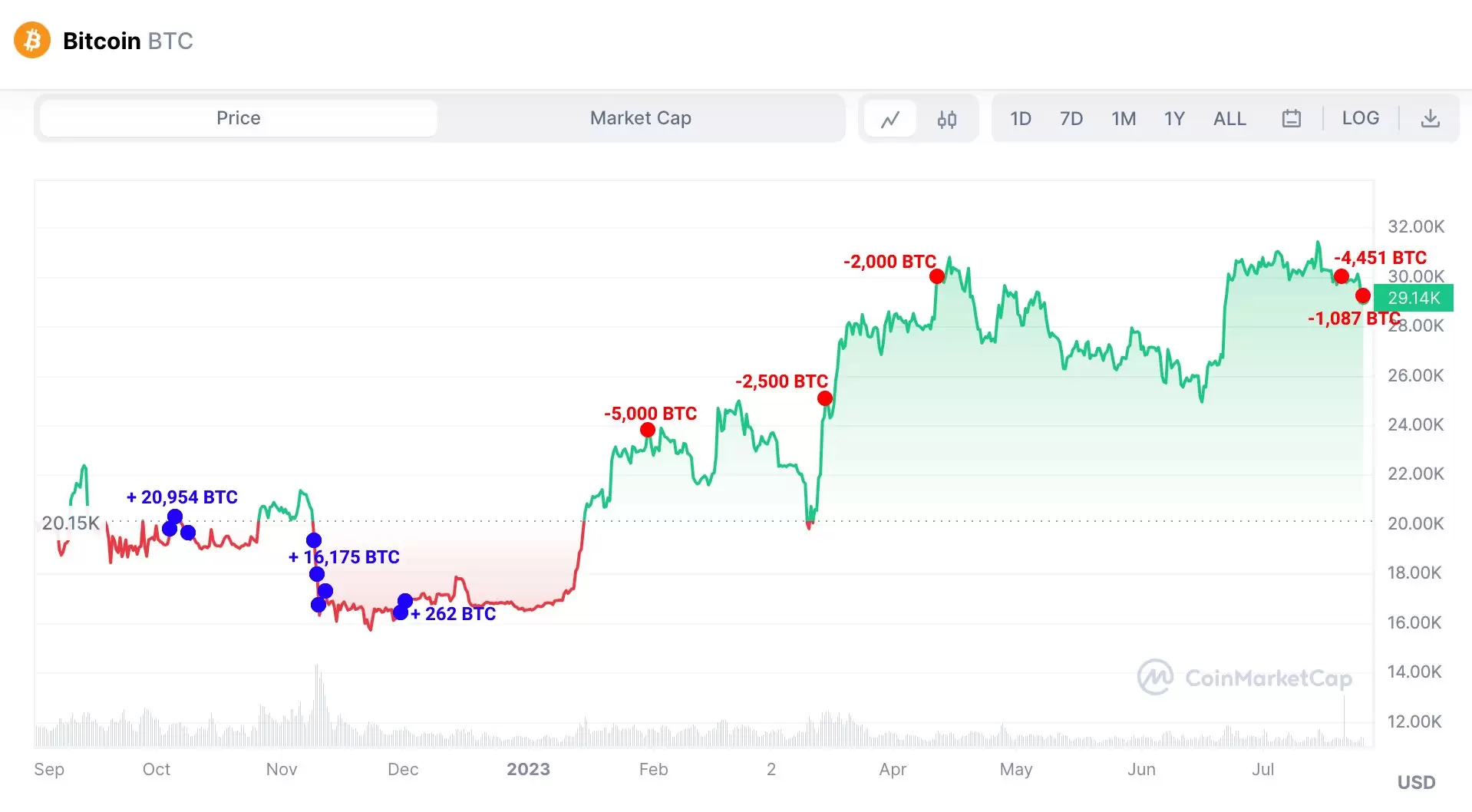Click the green 29.14K current price label
The height and width of the screenshot is (812, 1472).
coord(1413,298)
